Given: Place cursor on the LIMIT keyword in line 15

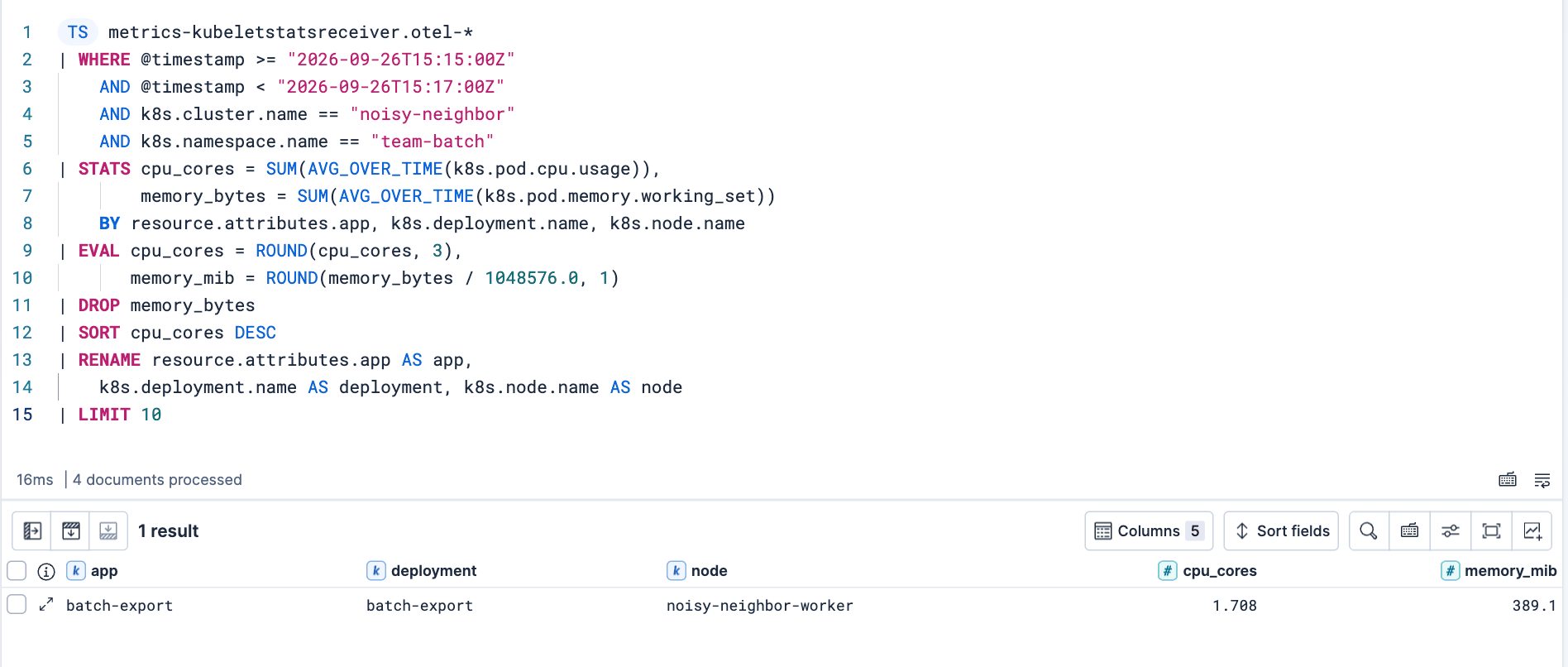Looking at the screenshot, I should coord(104,415).
